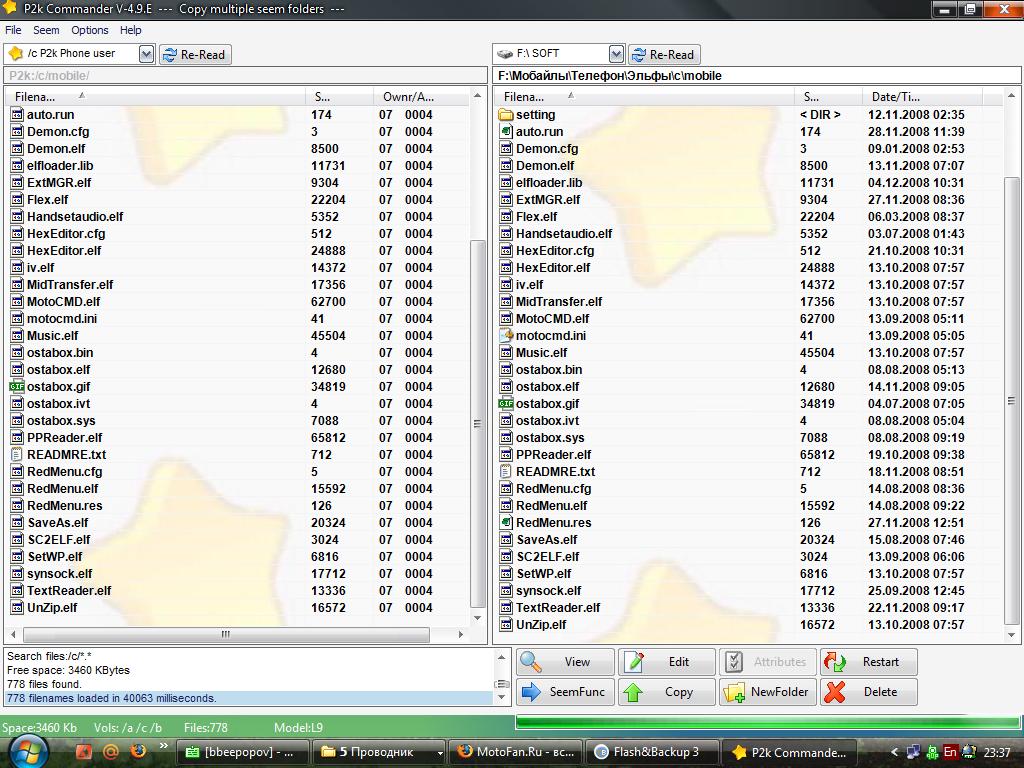
Task: Expand the quick launch overflow chevron
Action: [163, 745]
